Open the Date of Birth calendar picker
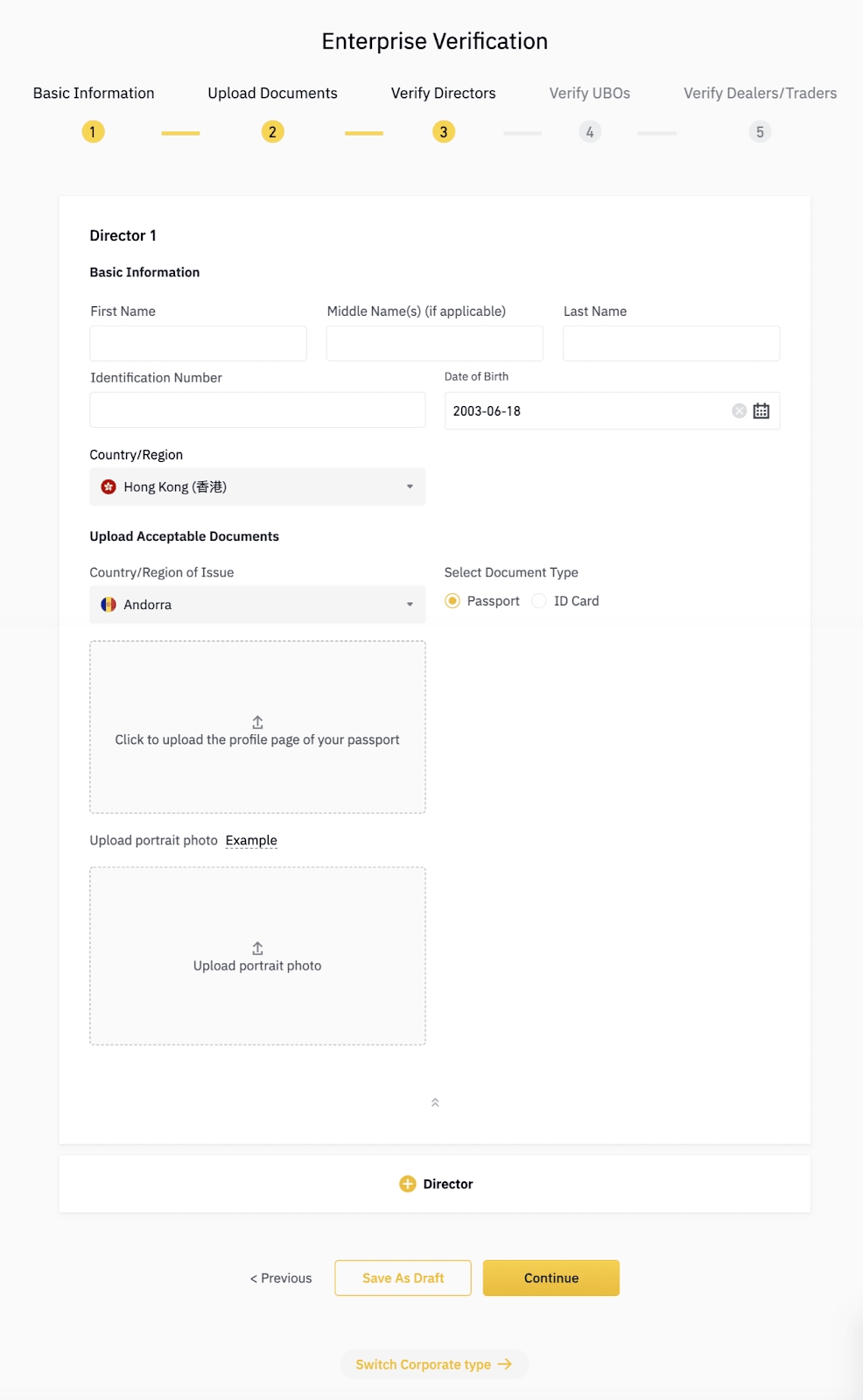The image size is (863, 1400). point(761,411)
